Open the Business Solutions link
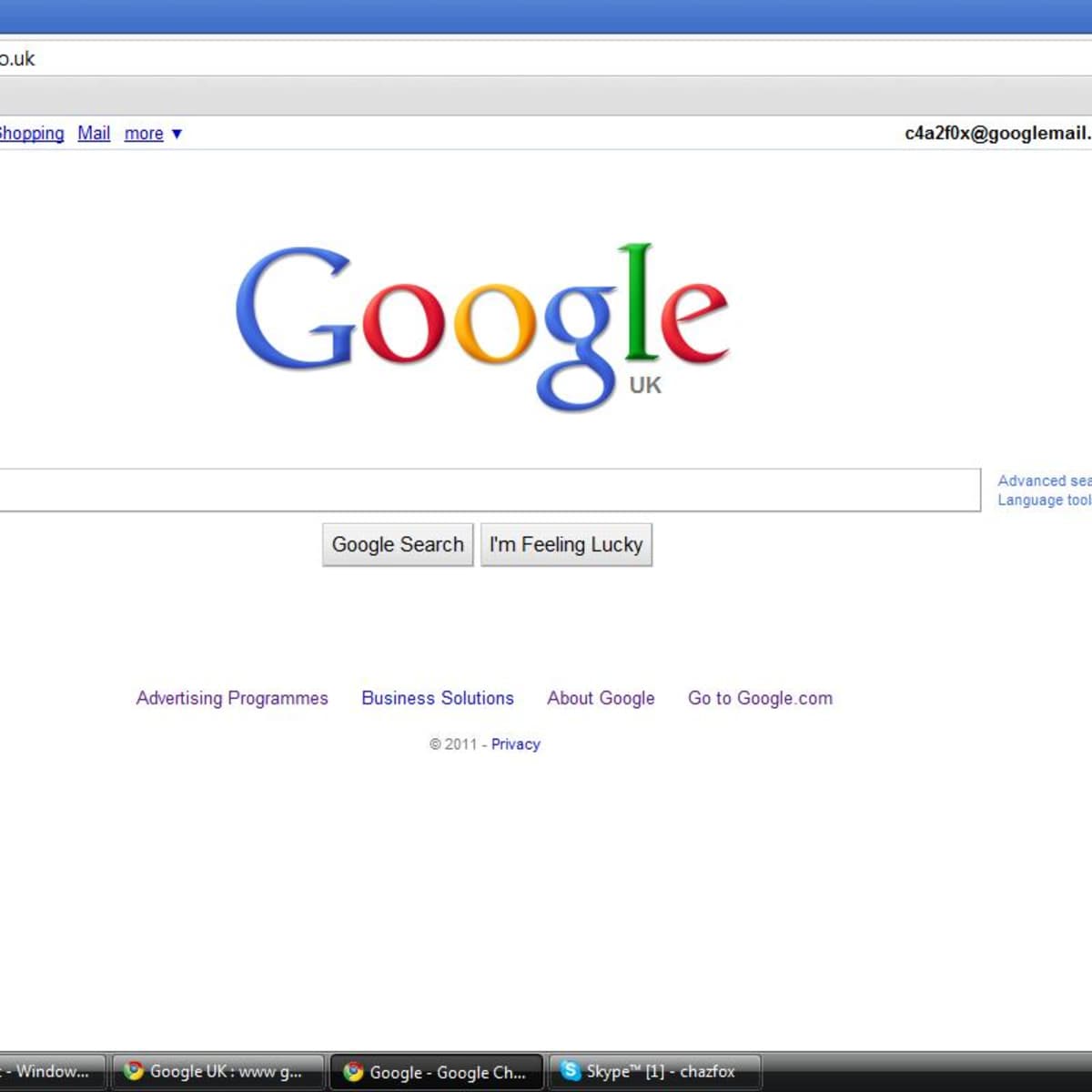This screenshot has height=1092, width=1092. [x=438, y=698]
